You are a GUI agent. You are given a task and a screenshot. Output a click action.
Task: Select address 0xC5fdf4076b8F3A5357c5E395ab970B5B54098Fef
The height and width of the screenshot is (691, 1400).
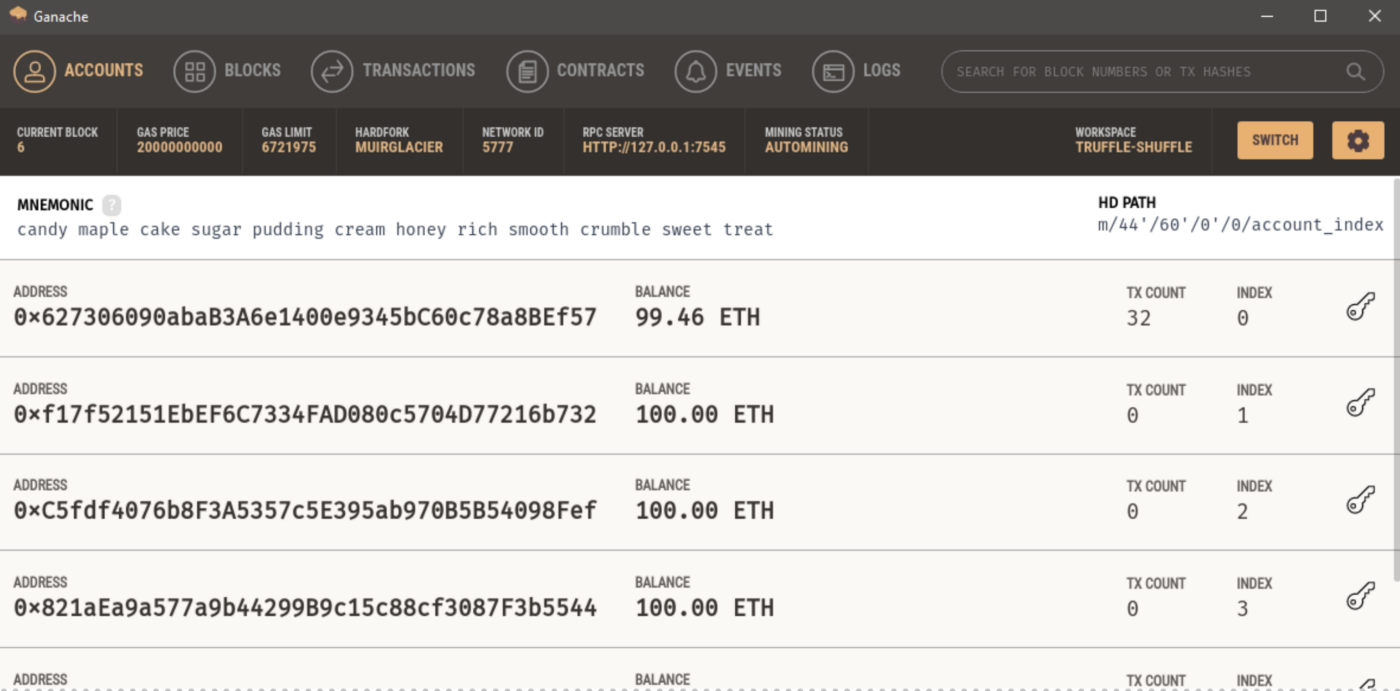305,511
